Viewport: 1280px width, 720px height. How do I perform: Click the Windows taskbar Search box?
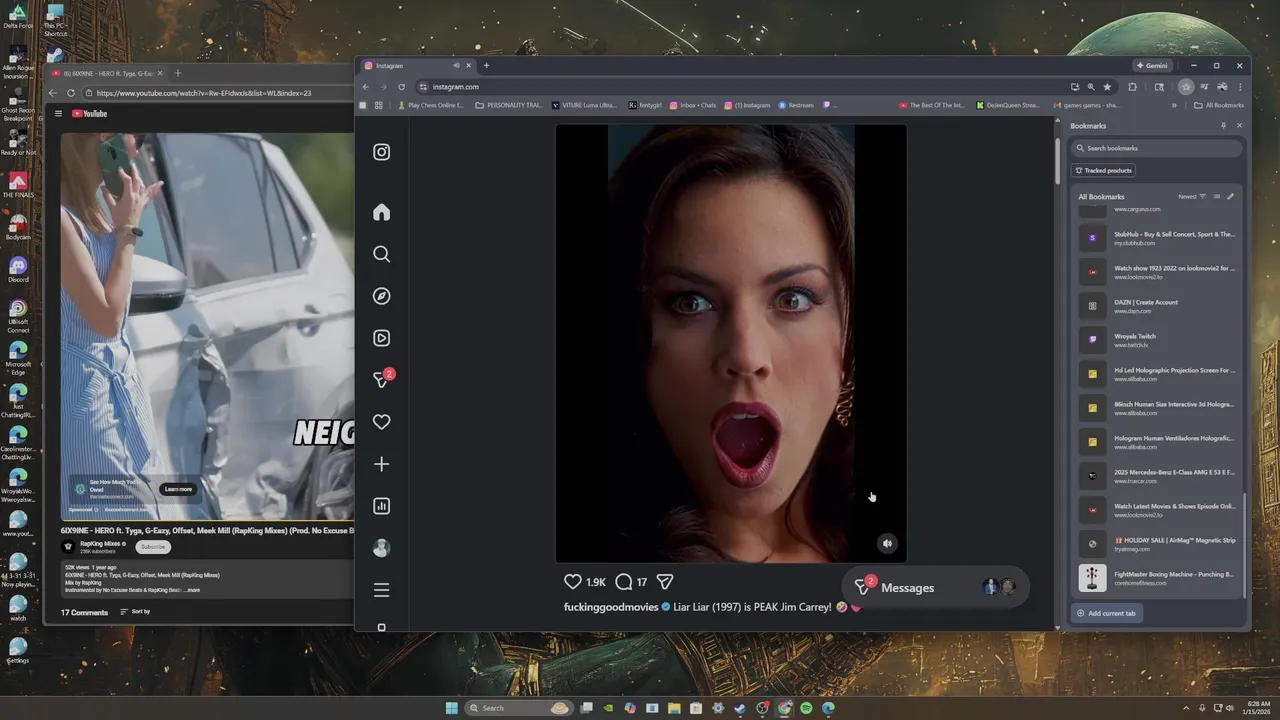pos(518,708)
